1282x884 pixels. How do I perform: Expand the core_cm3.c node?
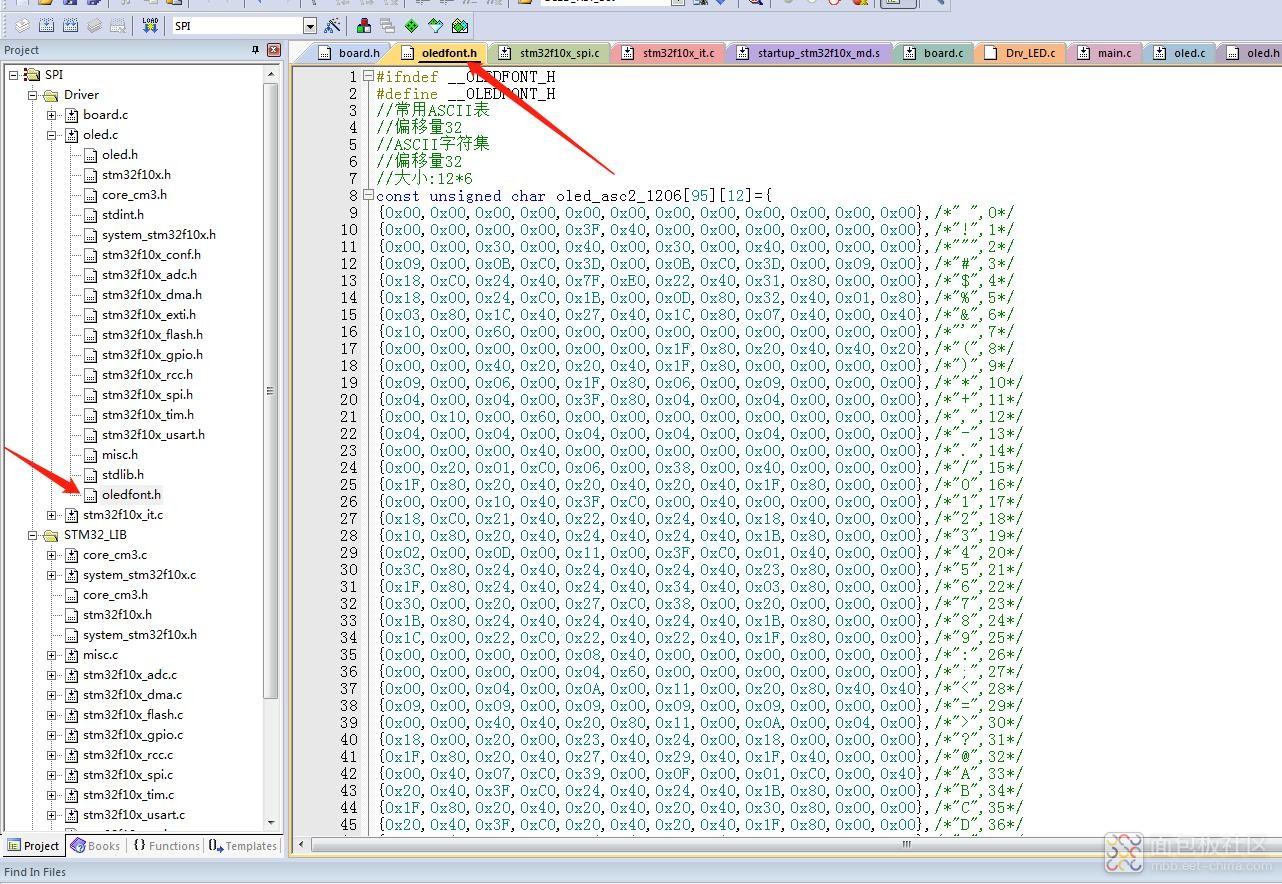[52, 555]
